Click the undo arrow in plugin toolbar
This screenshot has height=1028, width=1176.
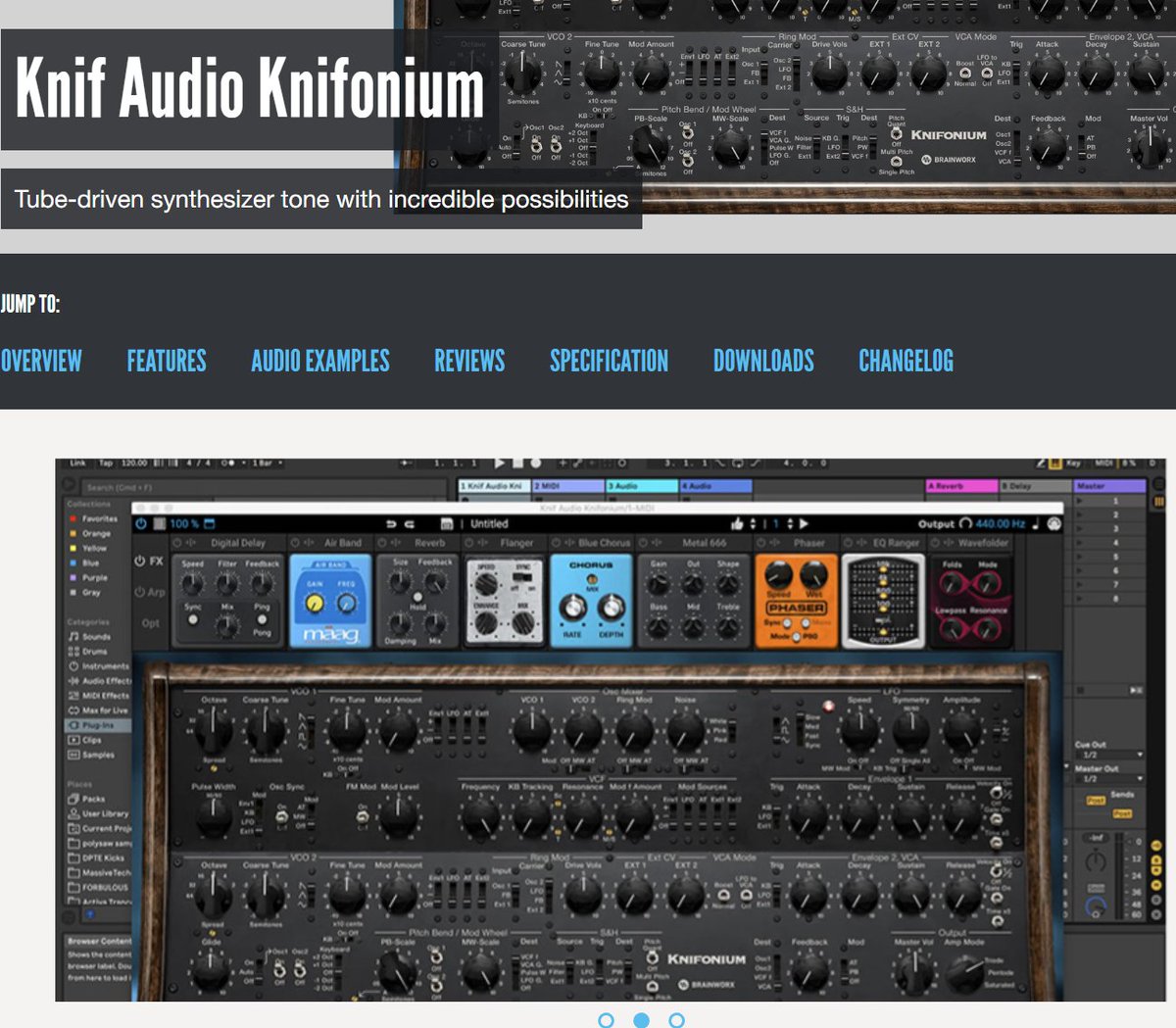pos(392,523)
